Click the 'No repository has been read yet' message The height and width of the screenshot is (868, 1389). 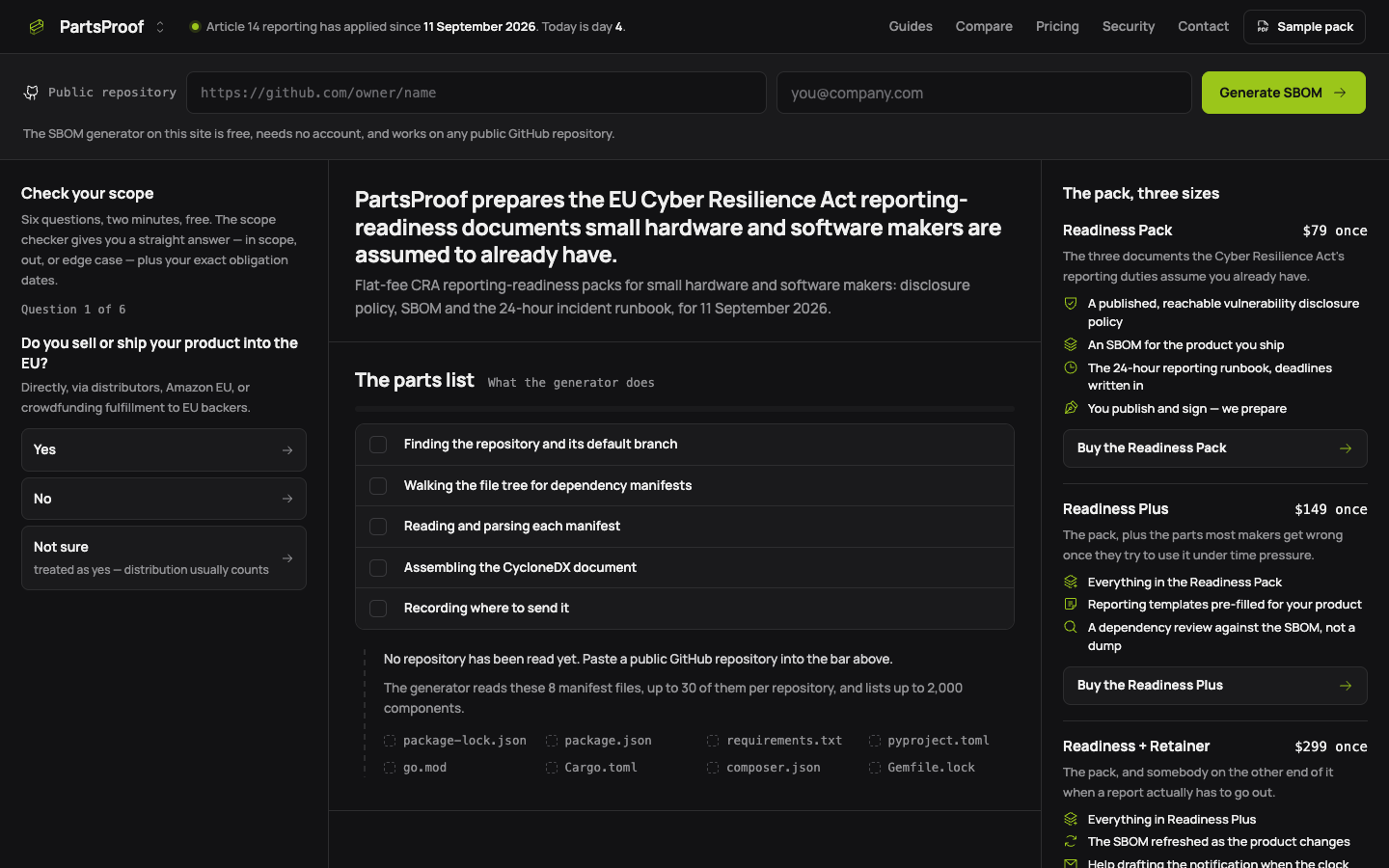coord(639,659)
